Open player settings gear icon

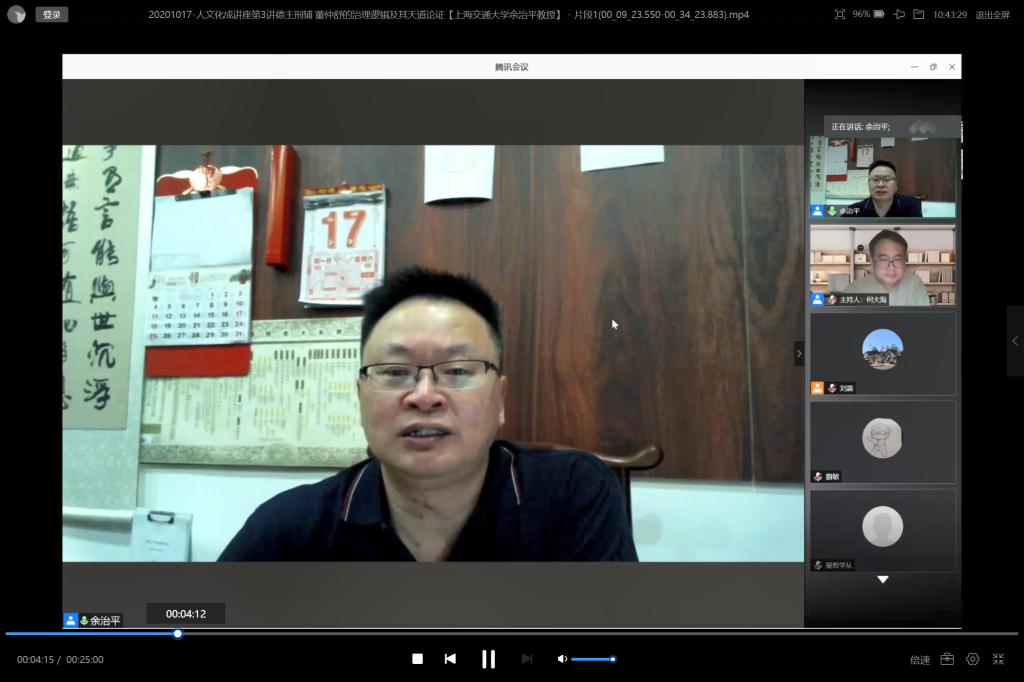pos(972,659)
